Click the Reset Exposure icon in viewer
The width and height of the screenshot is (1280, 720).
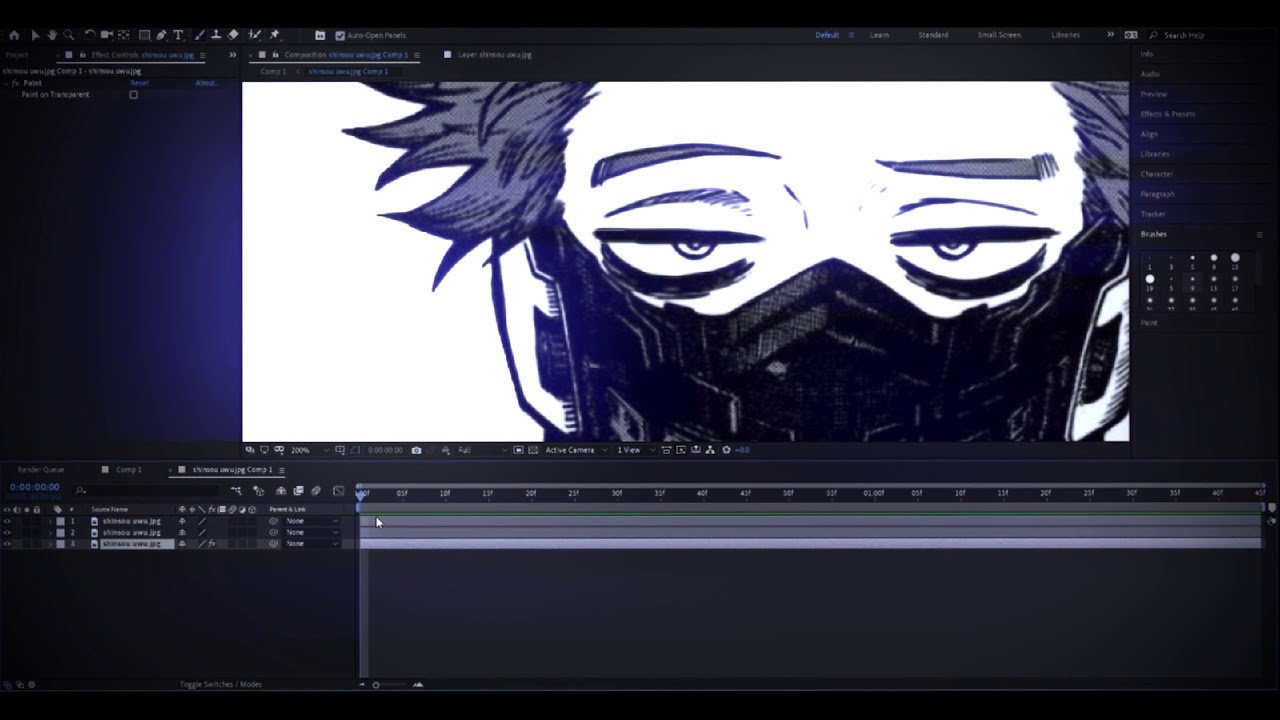726,450
